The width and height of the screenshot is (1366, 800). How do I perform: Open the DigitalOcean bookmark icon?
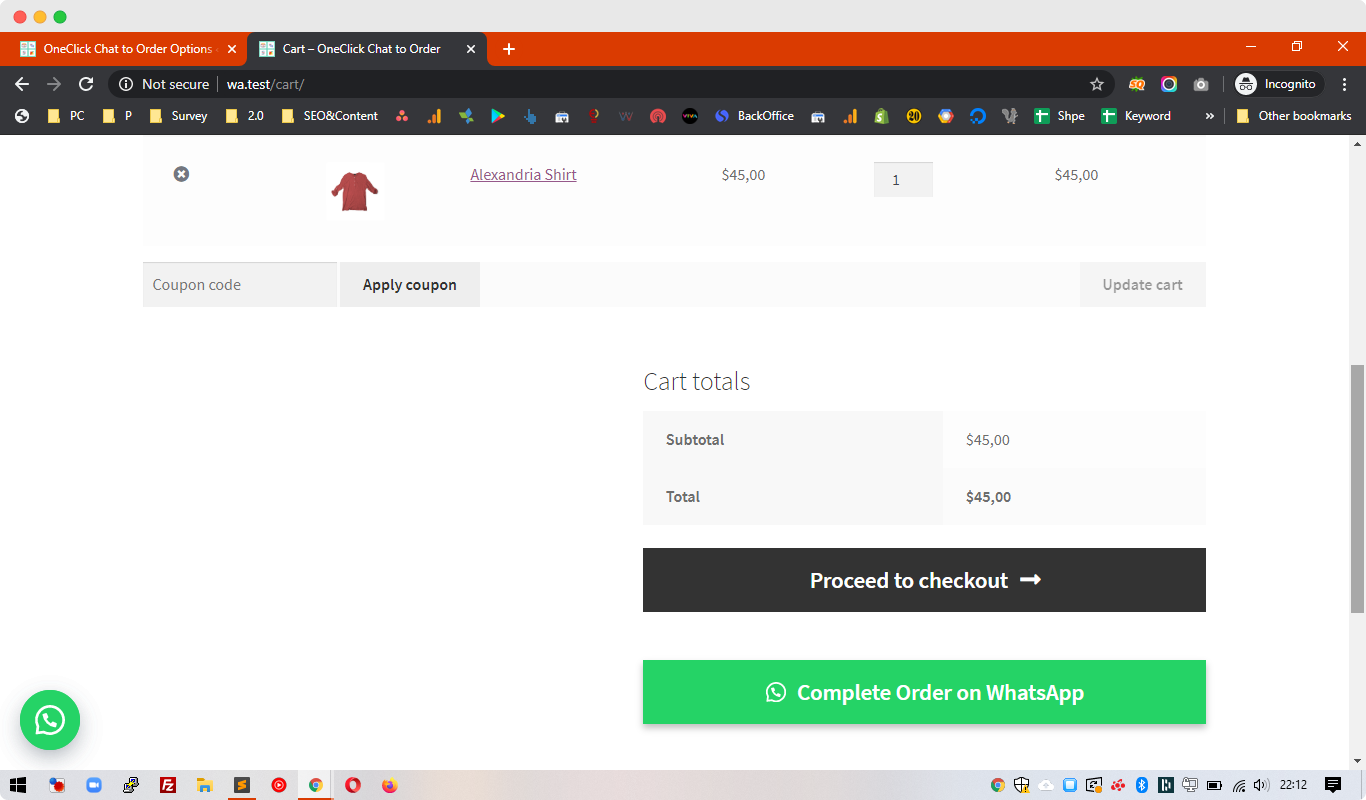(977, 116)
